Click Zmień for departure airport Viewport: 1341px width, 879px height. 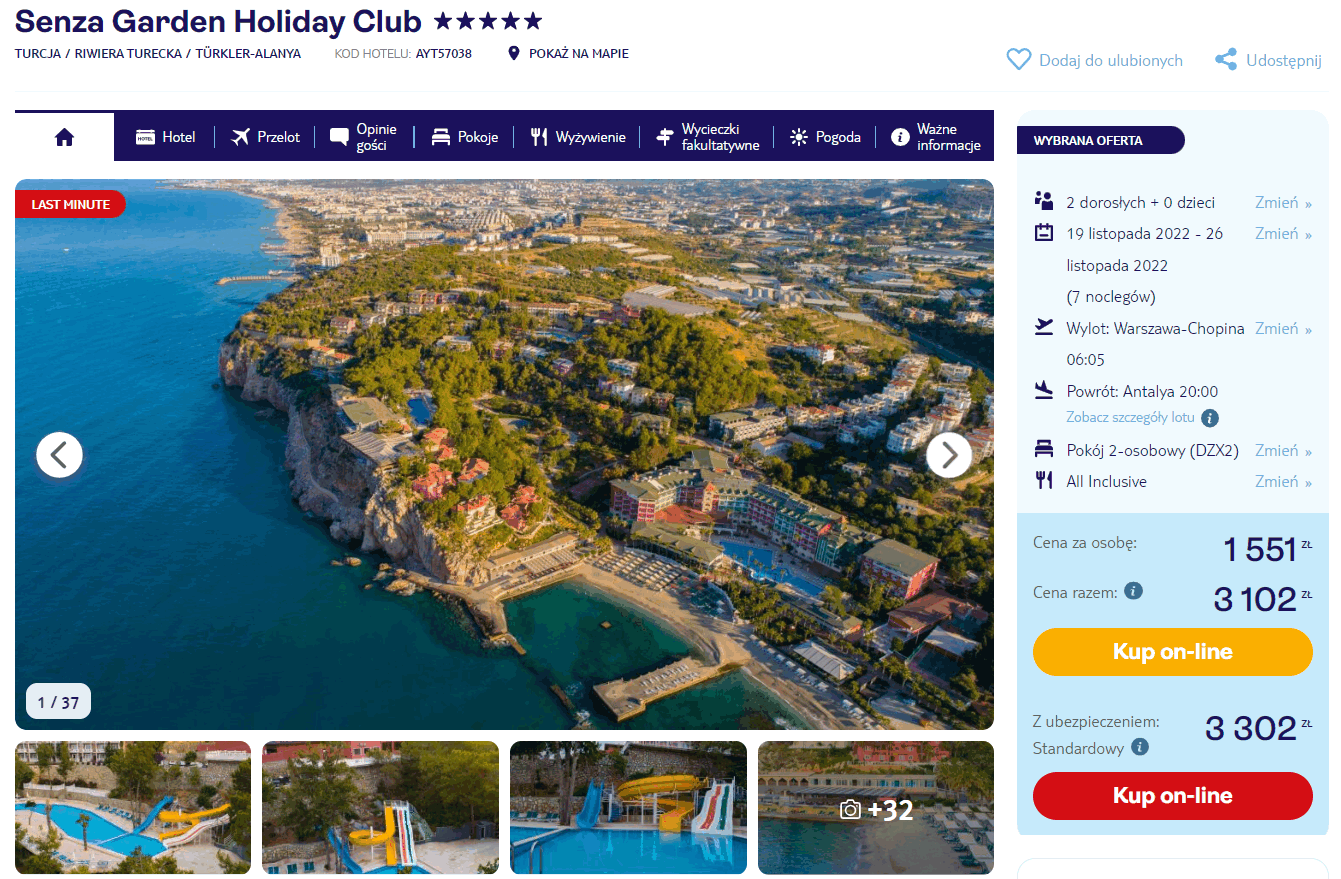[x=1283, y=328]
